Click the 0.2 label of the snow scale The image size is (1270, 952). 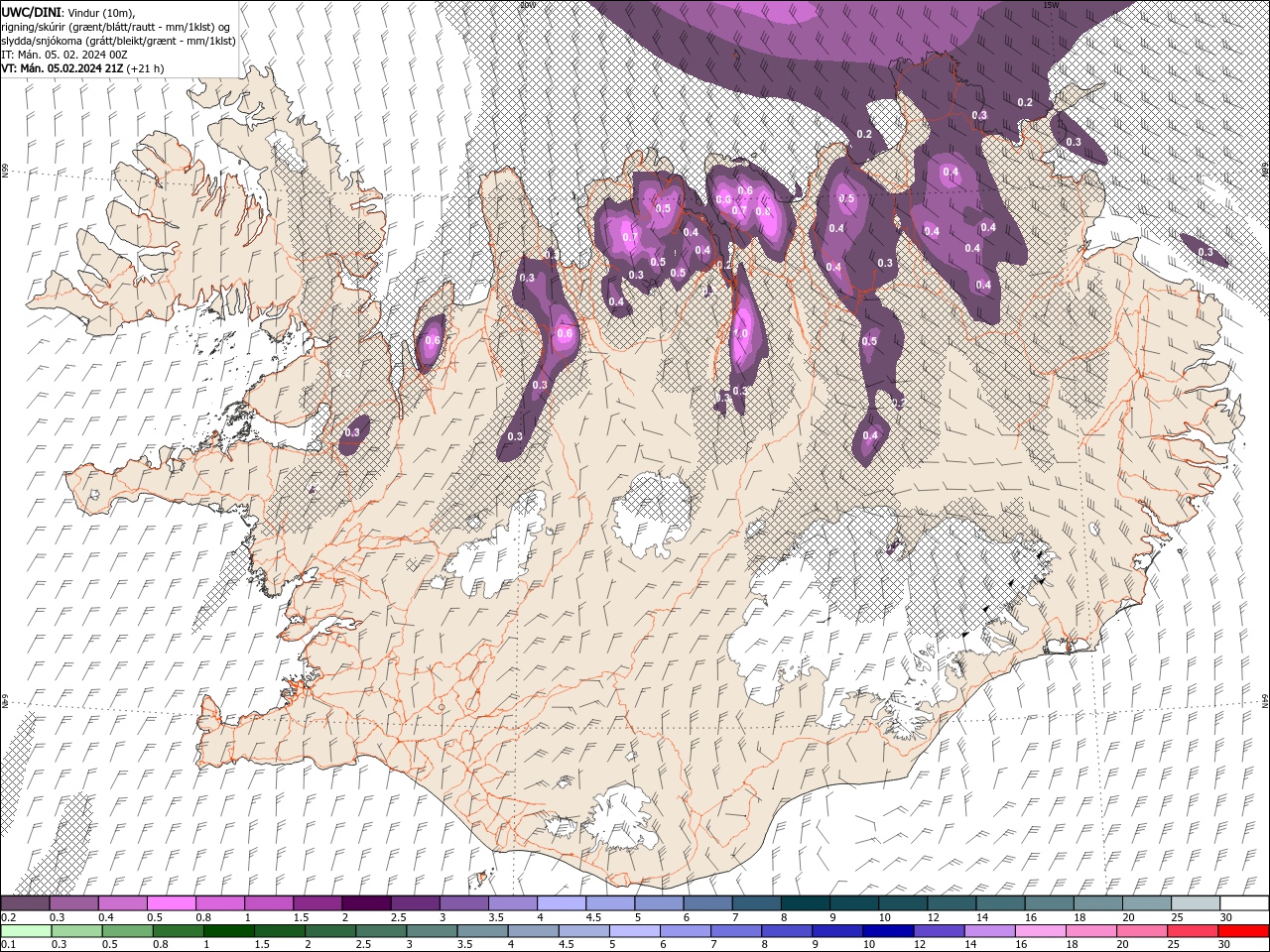tap(8, 917)
